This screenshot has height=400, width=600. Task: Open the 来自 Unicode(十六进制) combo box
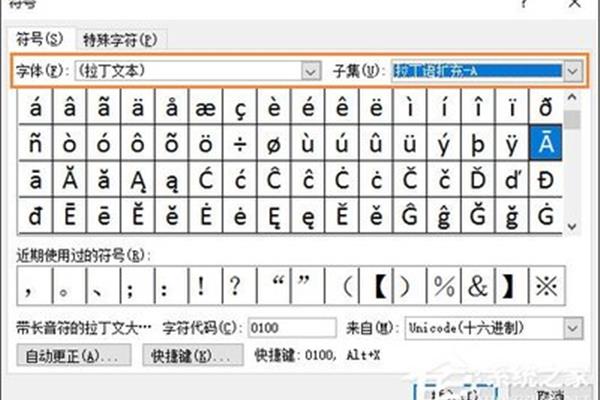click(x=494, y=328)
